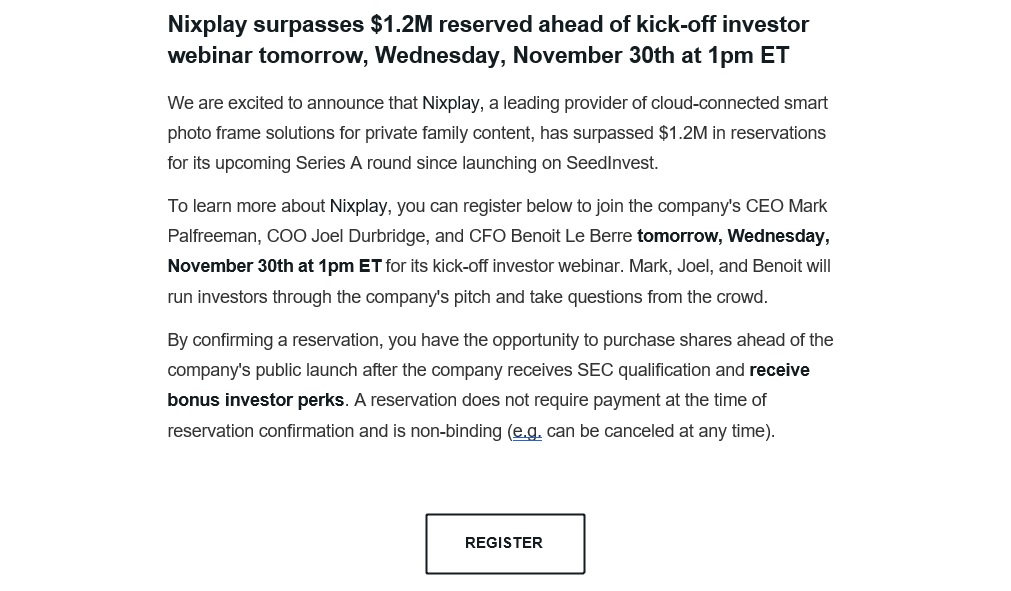This screenshot has height=591, width=1011.
Task: Click the bold headline about Nixplay reservations
Action: pyautogui.click(x=488, y=40)
